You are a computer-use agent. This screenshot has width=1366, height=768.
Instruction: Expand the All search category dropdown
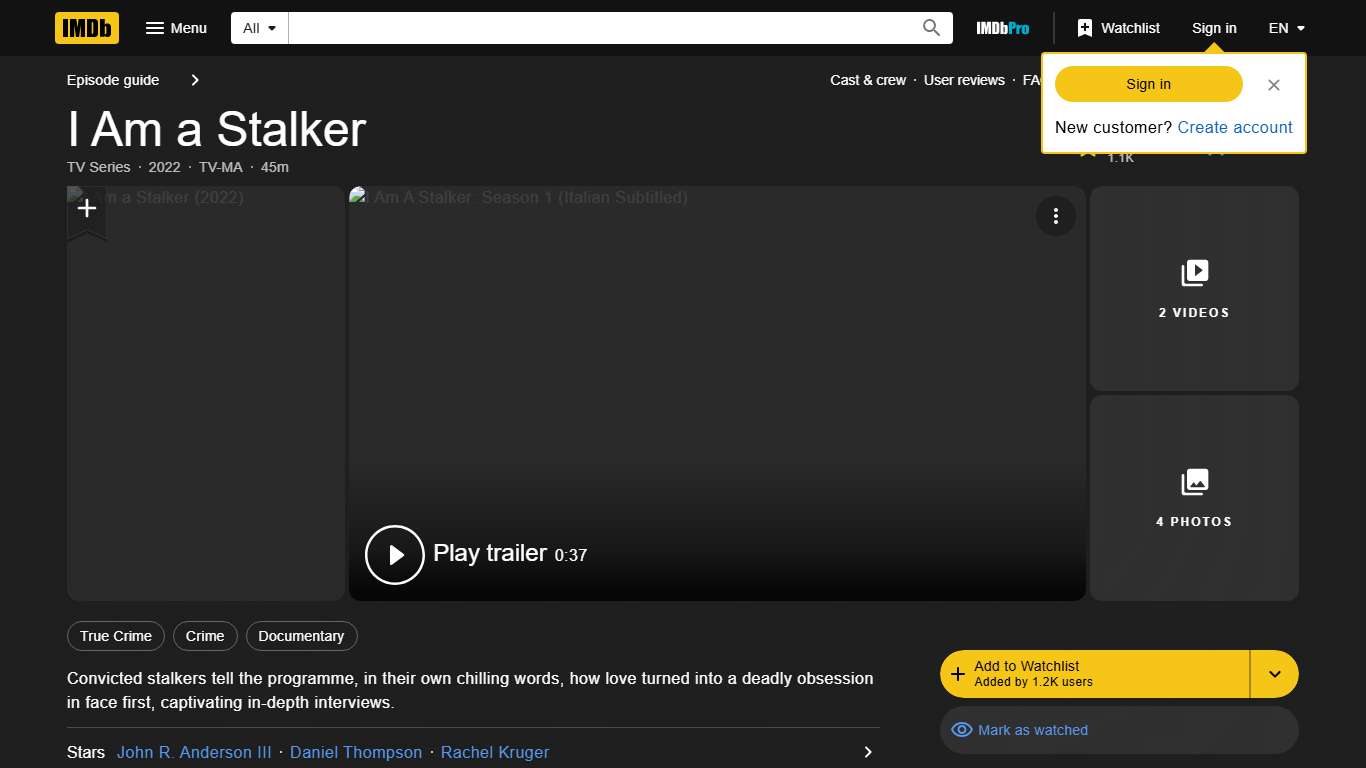(258, 27)
